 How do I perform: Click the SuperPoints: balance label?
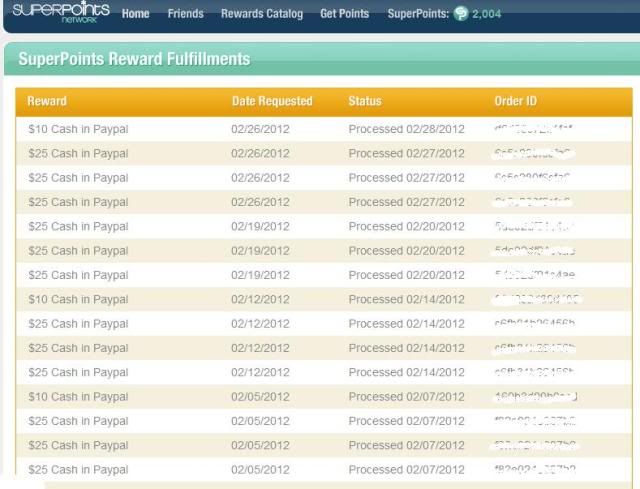[x=418, y=14]
